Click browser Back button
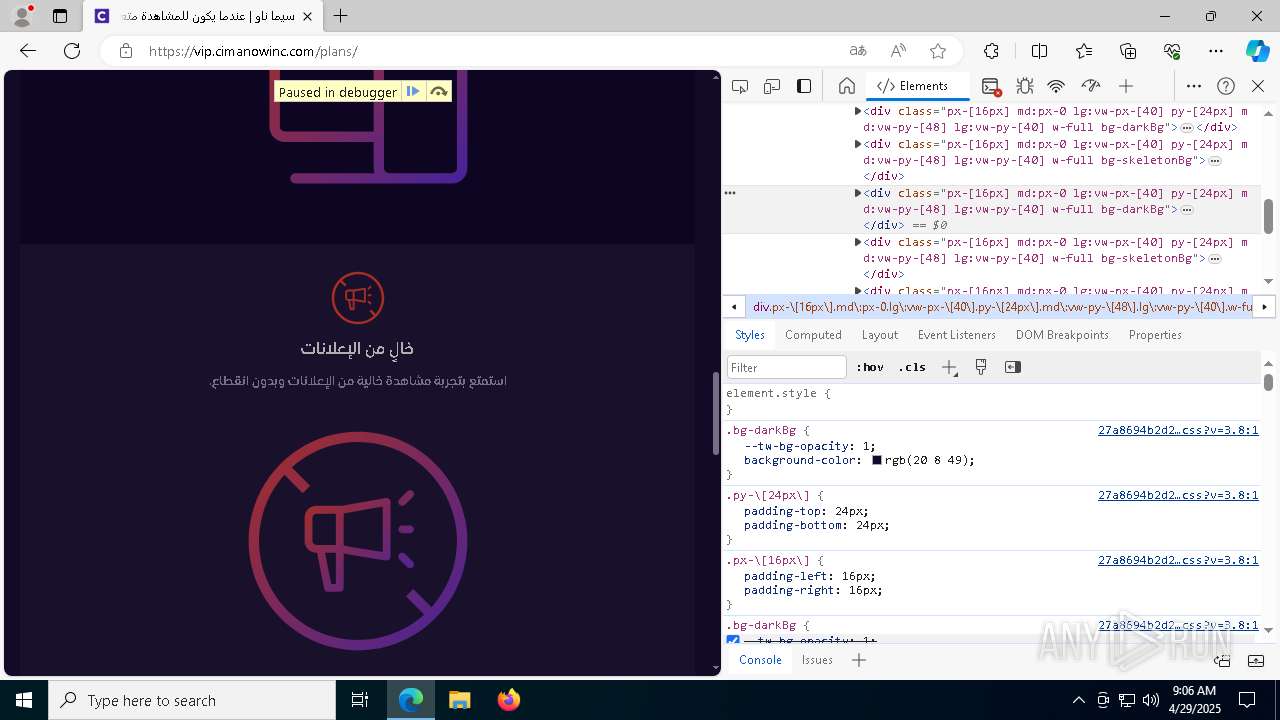Image resolution: width=1280 pixels, height=720 pixels. click(28, 51)
